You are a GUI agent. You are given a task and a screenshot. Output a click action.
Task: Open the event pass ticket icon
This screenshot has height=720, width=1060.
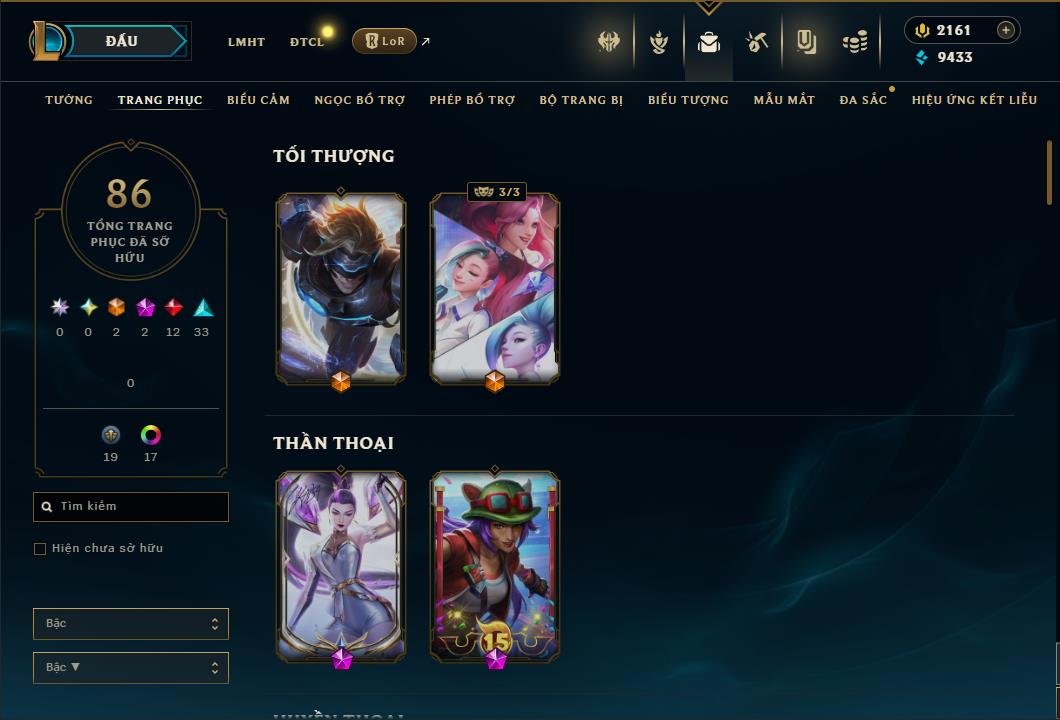coord(806,42)
